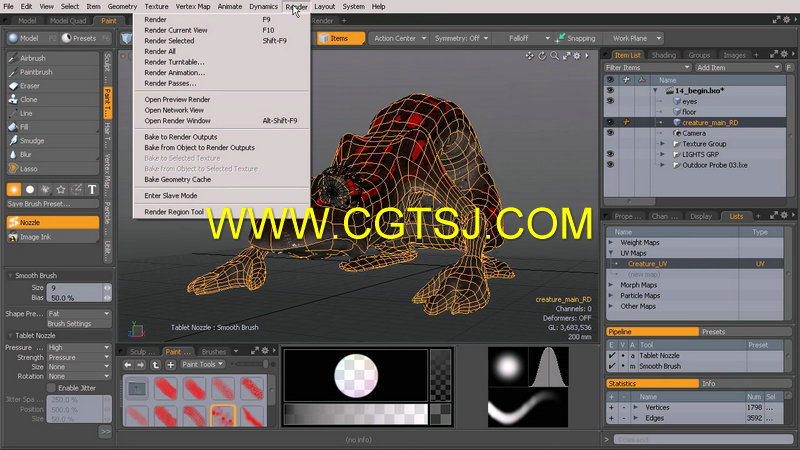Expand Weight Maps list
This screenshot has width=800, height=450.
click(x=611, y=242)
